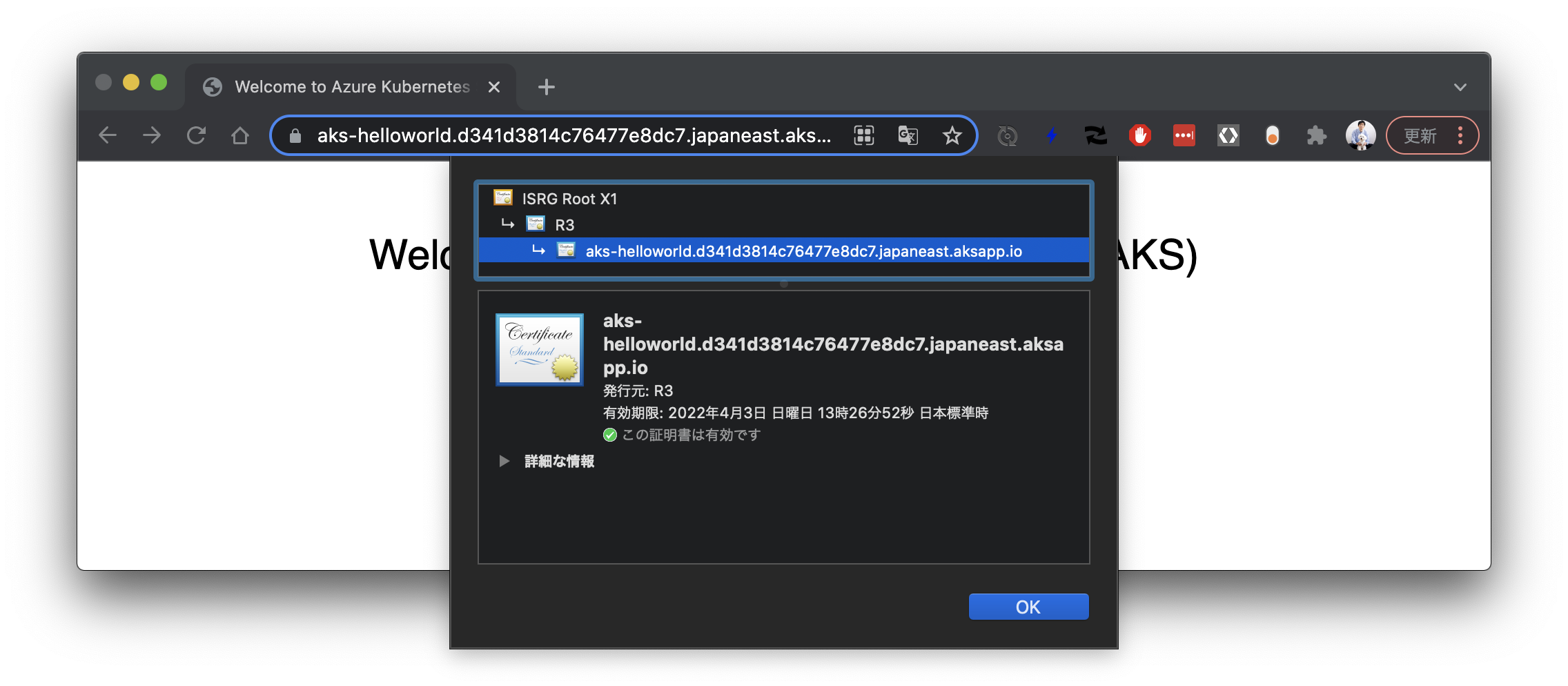Viewport: 1568px width, 686px height.
Task: Click the green valid-certificate checkmark icon
Action: [x=610, y=435]
